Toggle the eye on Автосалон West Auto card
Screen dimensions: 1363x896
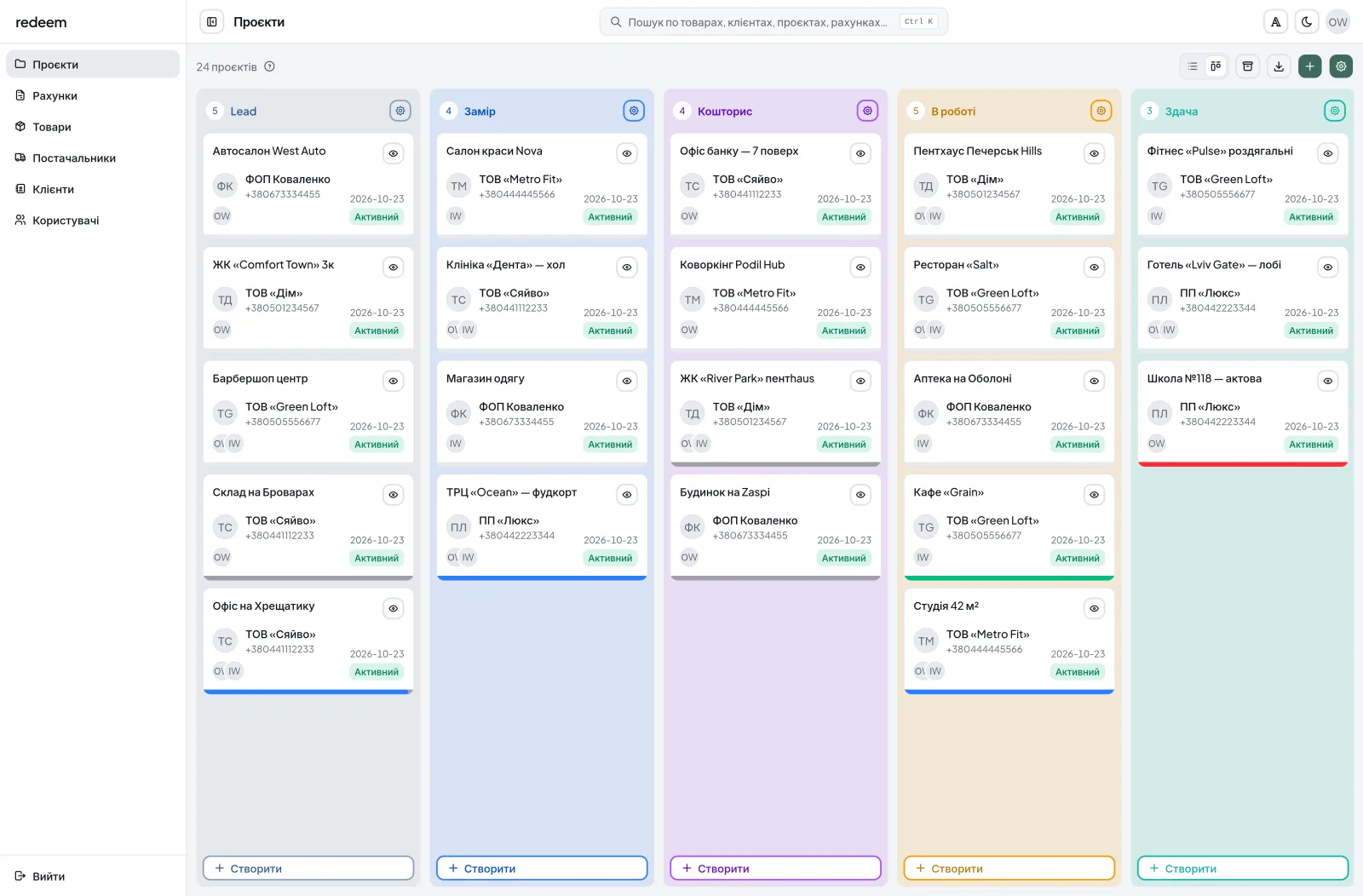[394, 154]
